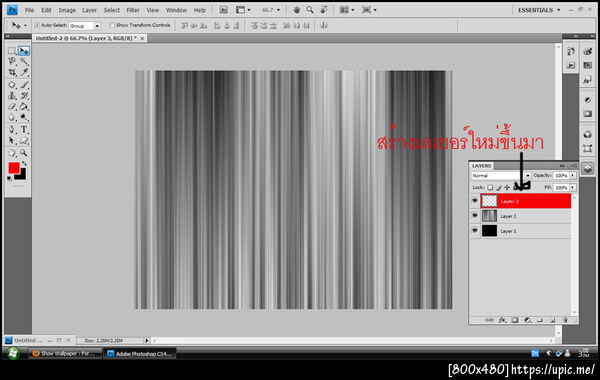
Task: Select the Spot Healing Brush tool
Action: pyautogui.click(x=12, y=85)
